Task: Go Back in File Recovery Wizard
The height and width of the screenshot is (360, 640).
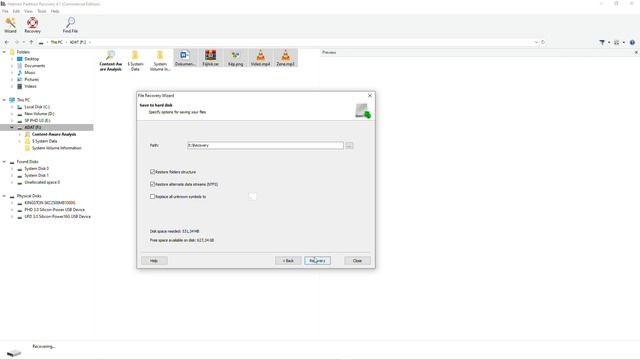Action: pos(288,260)
